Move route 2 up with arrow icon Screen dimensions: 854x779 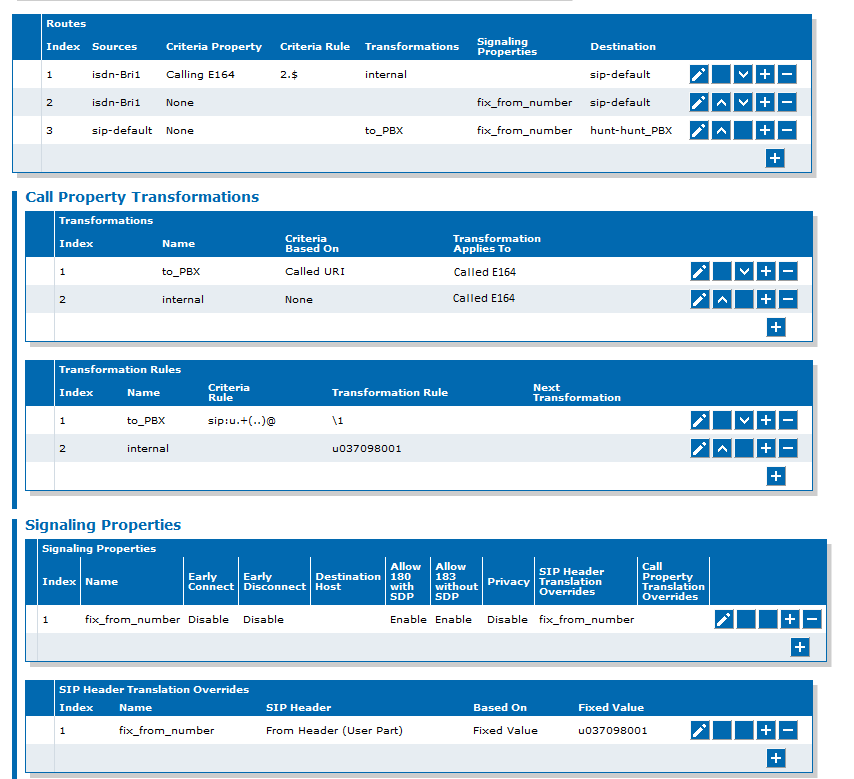click(x=721, y=102)
